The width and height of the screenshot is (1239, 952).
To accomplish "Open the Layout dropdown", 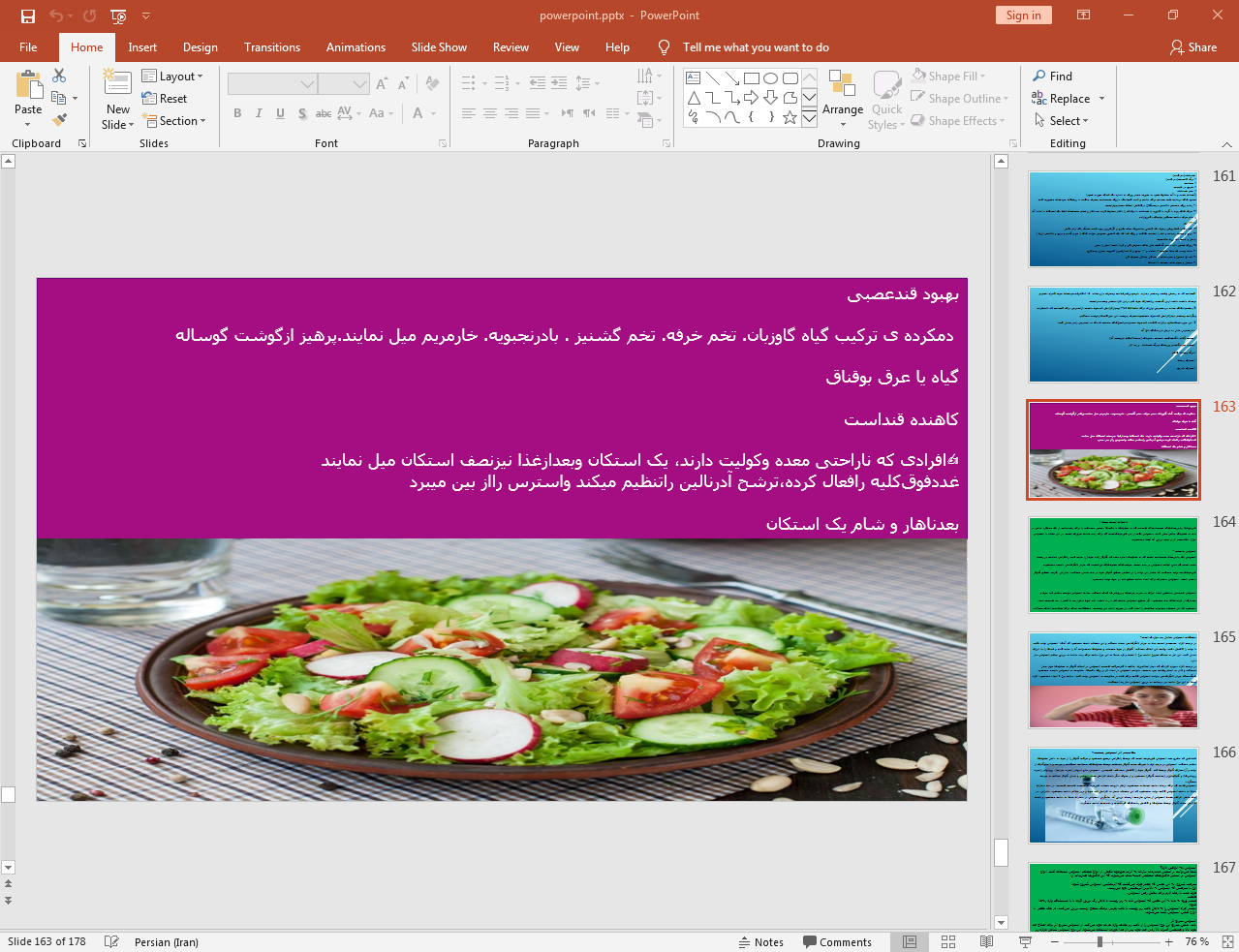I will (172, 76).
